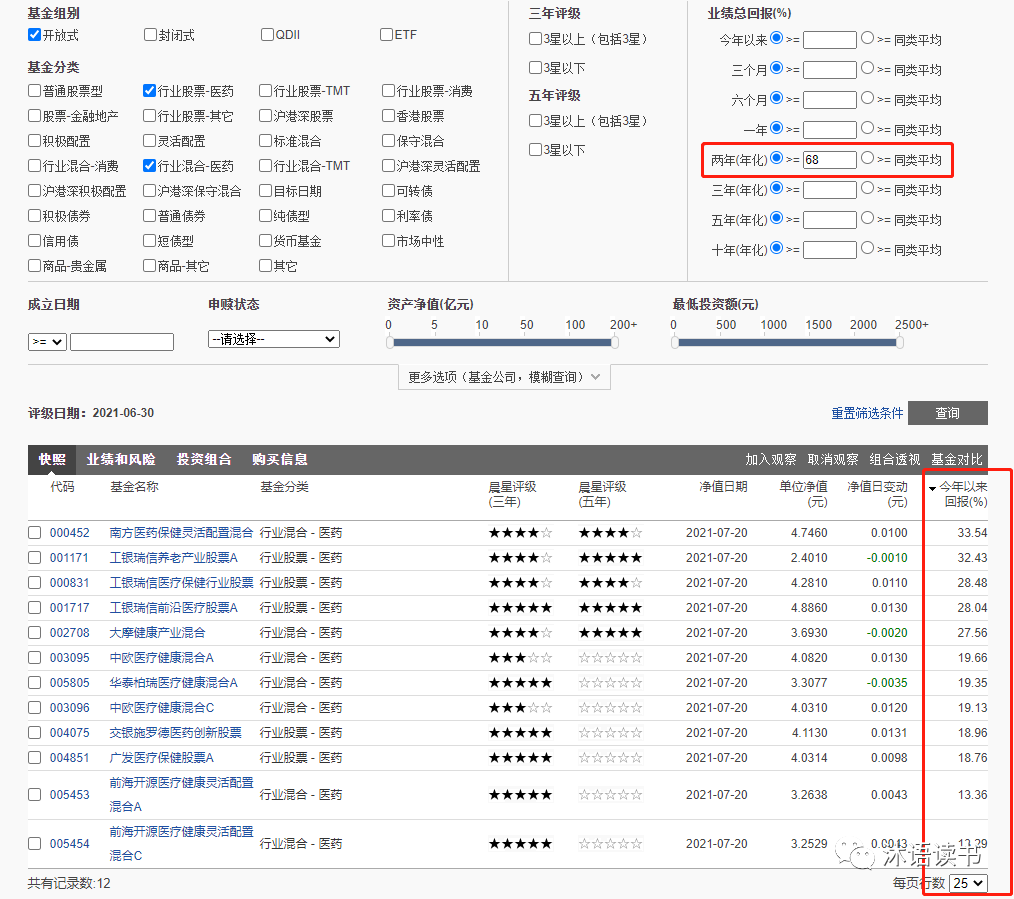Image resolution: width=1014 pixels, height=899 pixels.
Task: Uncheck the 行业股票-医药 category checkbox
Action: click(150, 91)
